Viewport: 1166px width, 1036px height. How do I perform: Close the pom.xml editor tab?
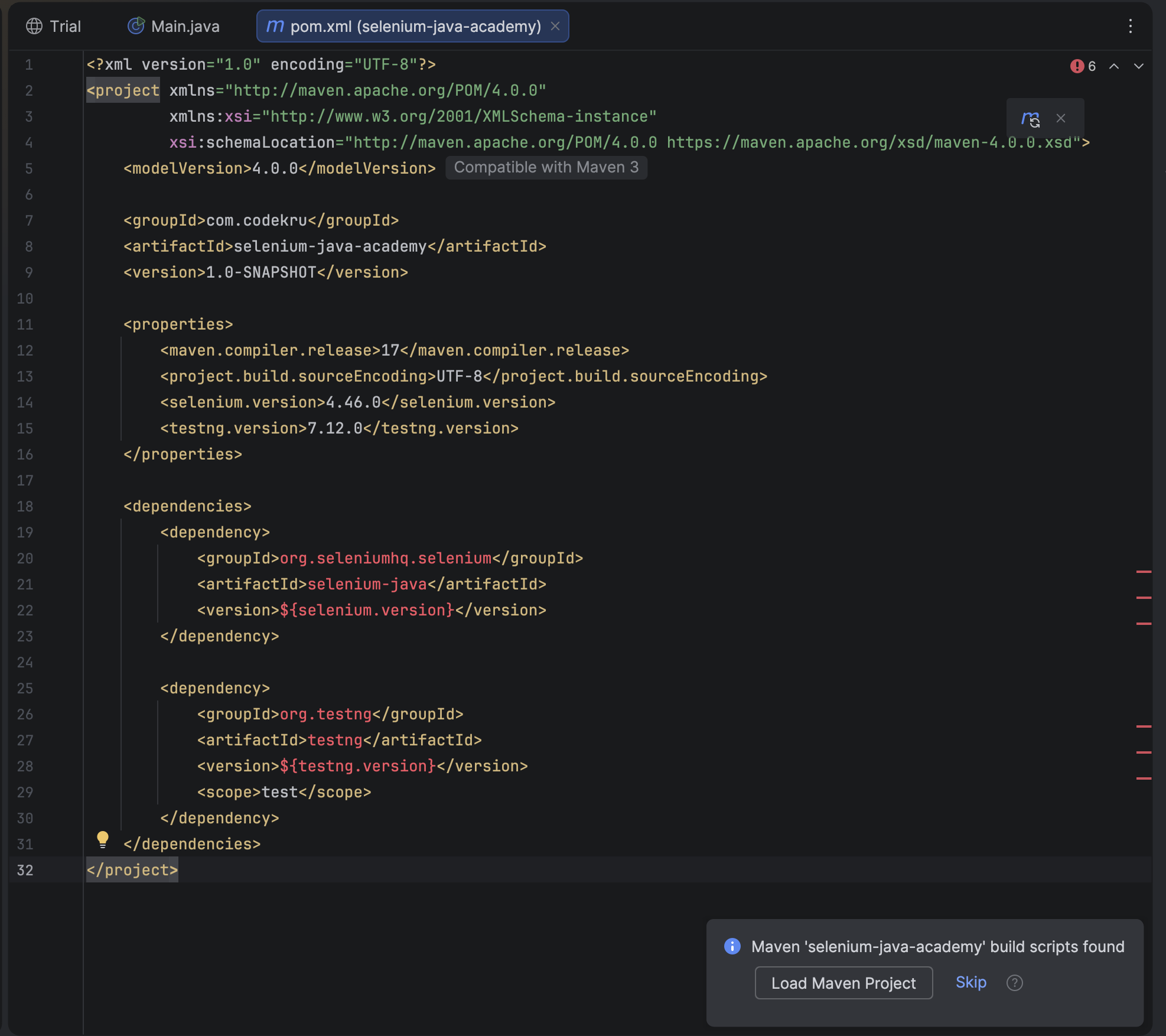pyautogui.click(x=555, y=26)
